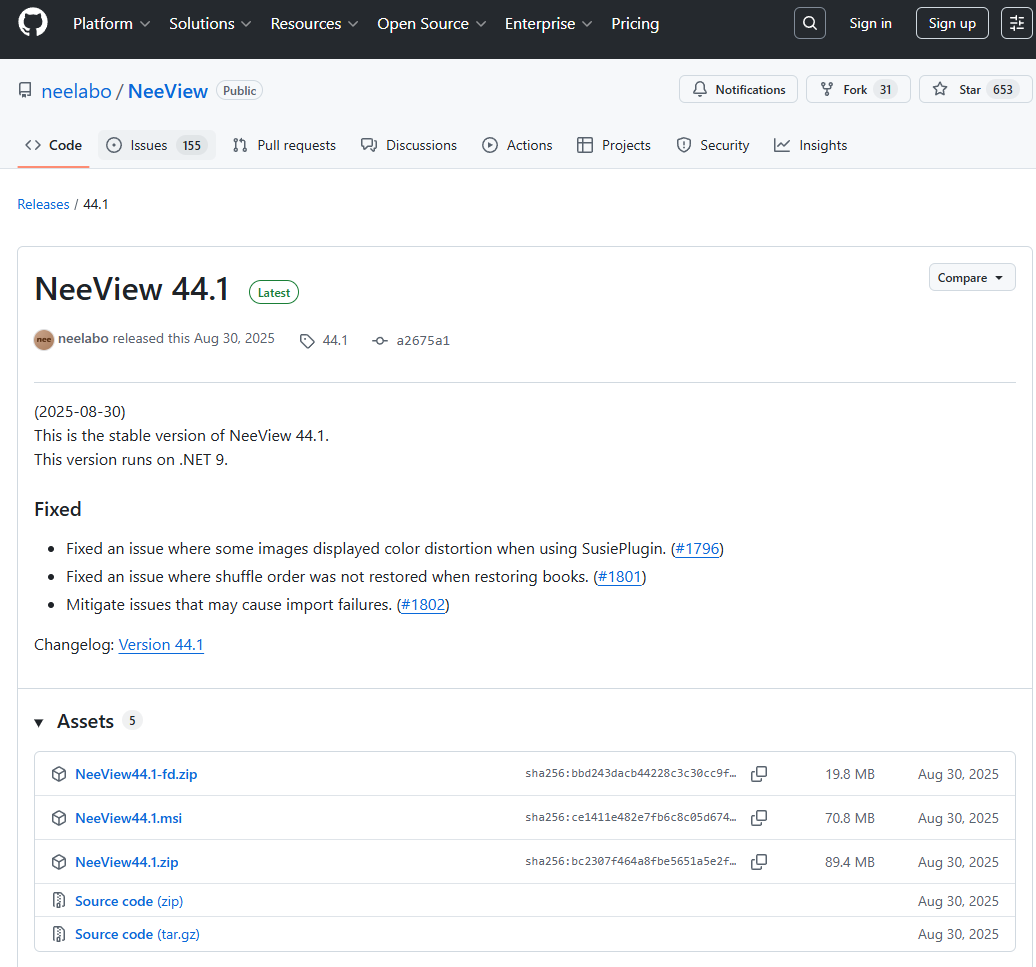The height and width of the screenshot is (967, 1036).
Task: Open the Compare dropdown
Action: tap(971, 278)
